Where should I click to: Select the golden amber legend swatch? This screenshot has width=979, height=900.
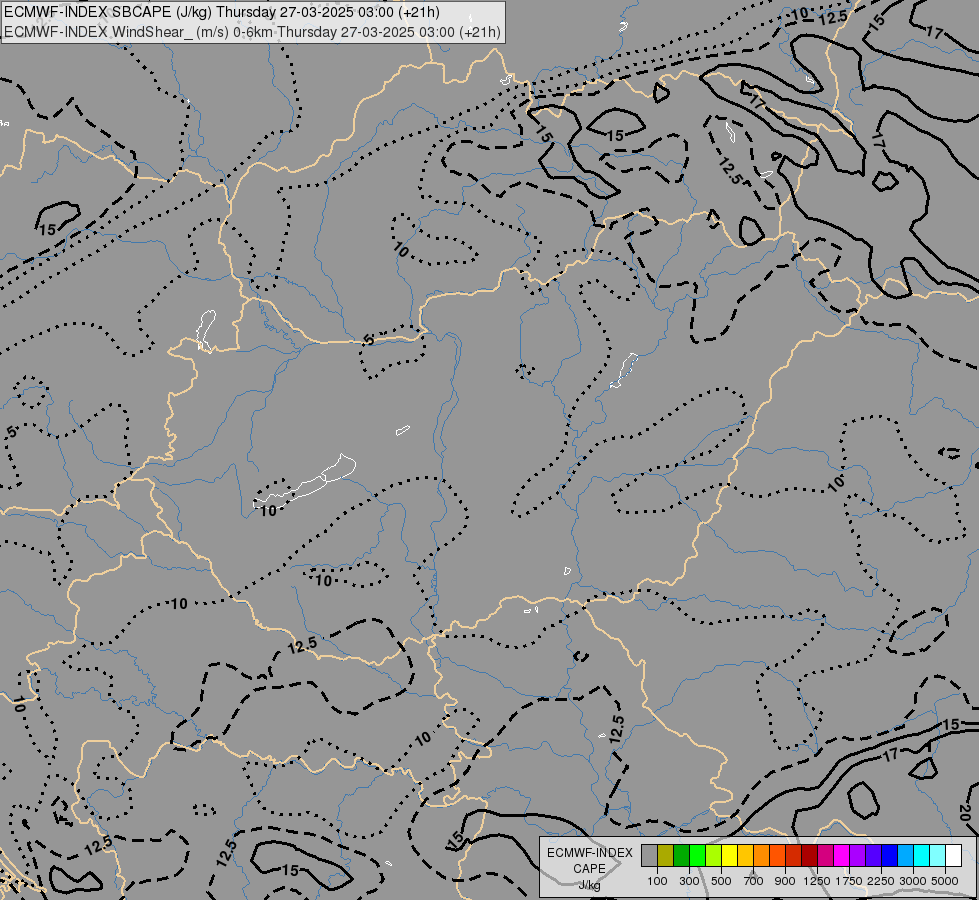[745, 855]
